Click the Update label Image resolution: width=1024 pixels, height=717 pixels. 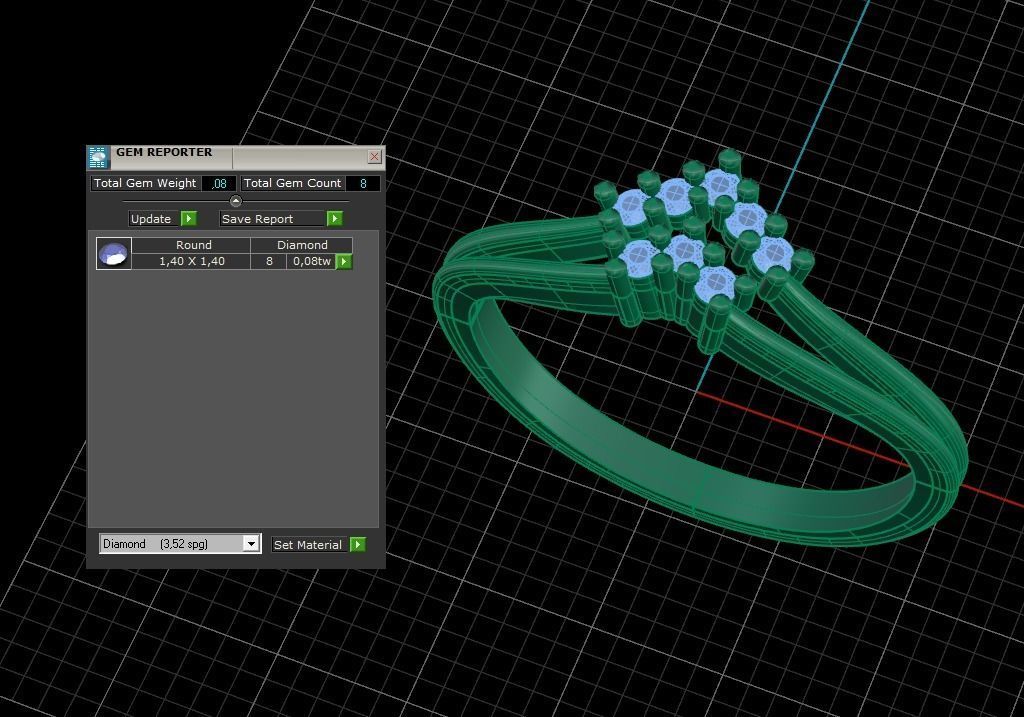pyautogui.click(x=151, y=219)
